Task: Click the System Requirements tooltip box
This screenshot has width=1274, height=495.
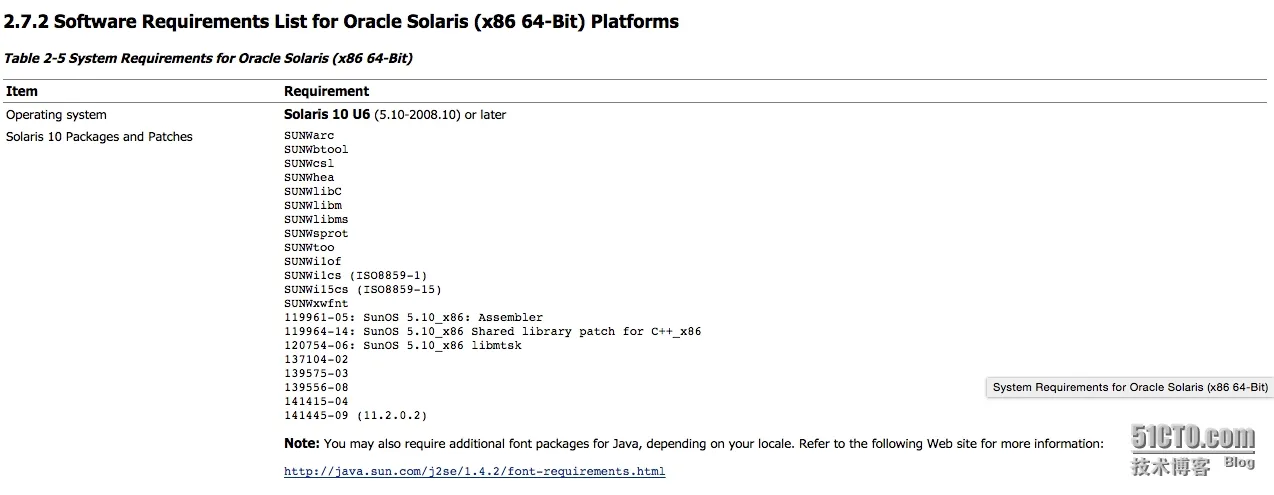Action: 1130,387
